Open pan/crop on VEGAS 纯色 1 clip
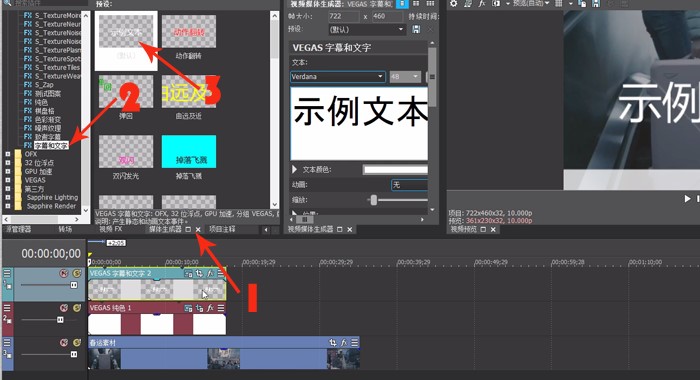The image size is (700, 380). 199,308
